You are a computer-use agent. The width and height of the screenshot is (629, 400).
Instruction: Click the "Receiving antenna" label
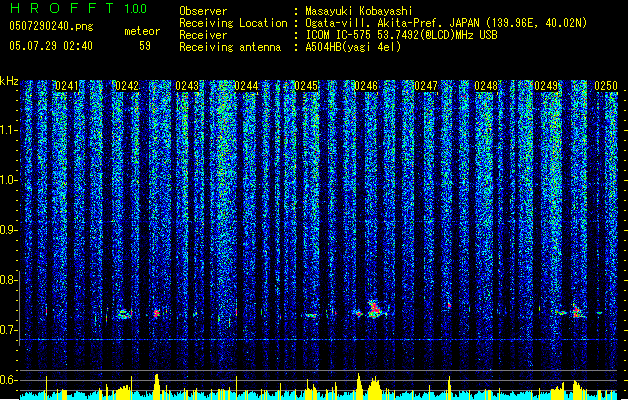[230, 47]
